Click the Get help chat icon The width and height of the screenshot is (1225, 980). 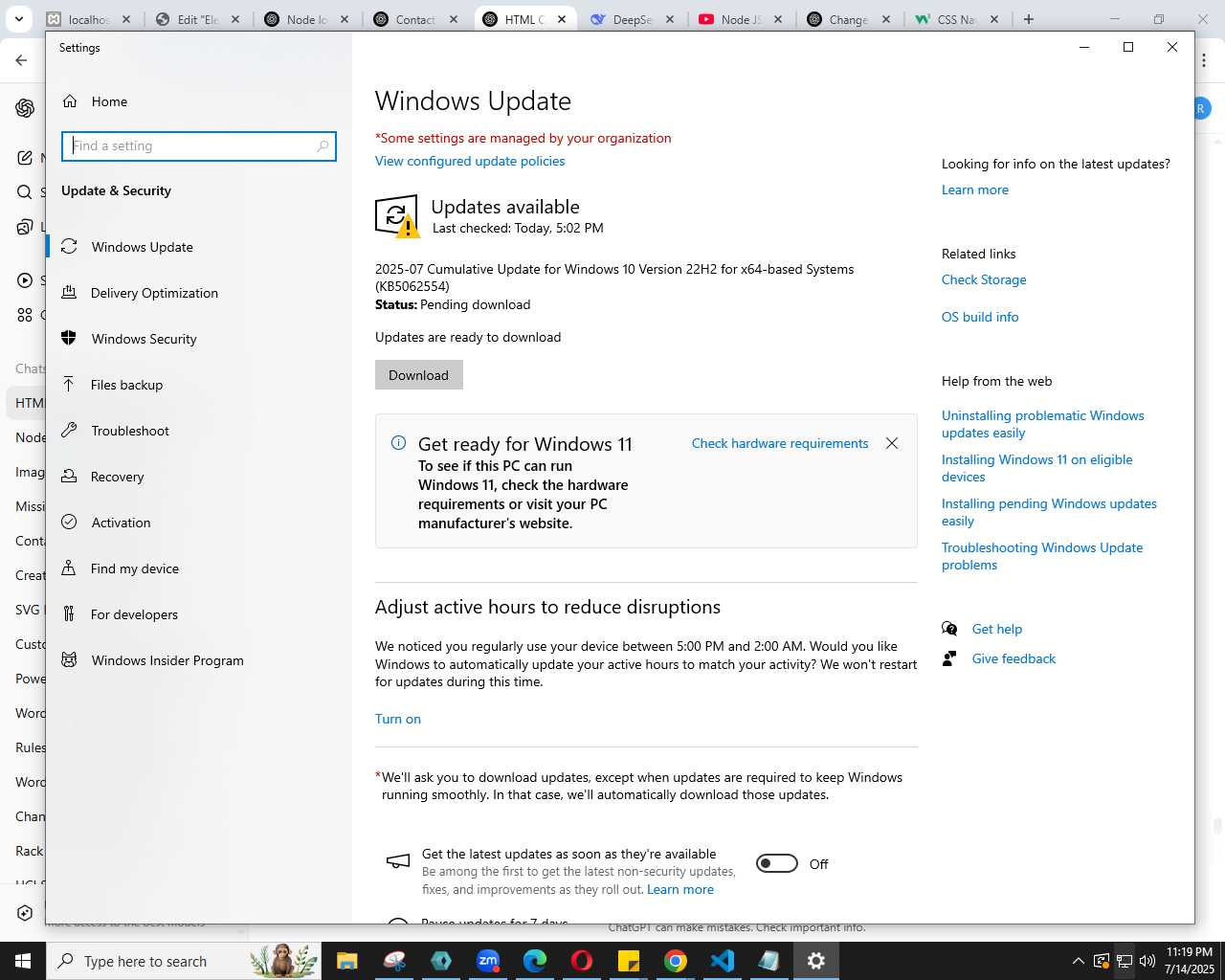pos(949,629)
